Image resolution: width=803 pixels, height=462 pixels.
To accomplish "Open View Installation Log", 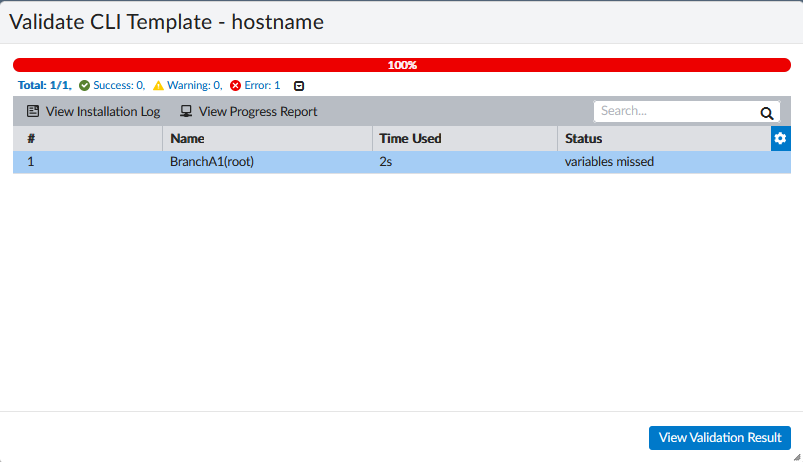I will [x=93, y=111].
